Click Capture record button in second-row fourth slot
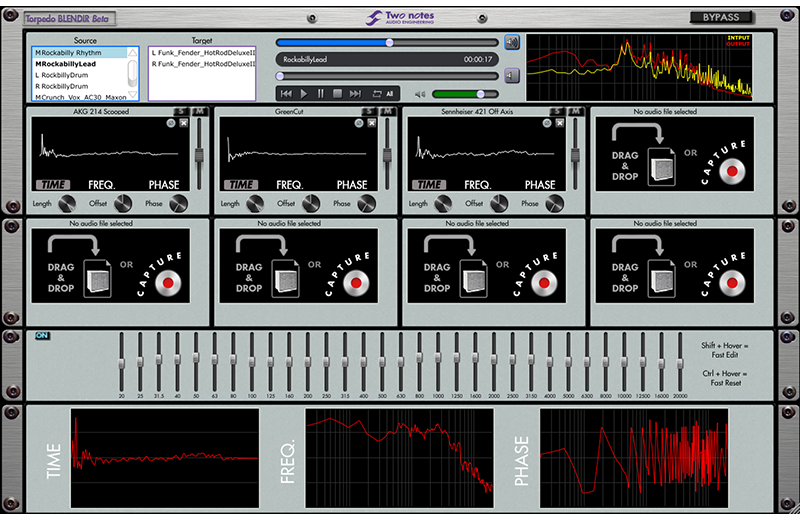The width and height of the screenshot is (800, 520). 732,283
